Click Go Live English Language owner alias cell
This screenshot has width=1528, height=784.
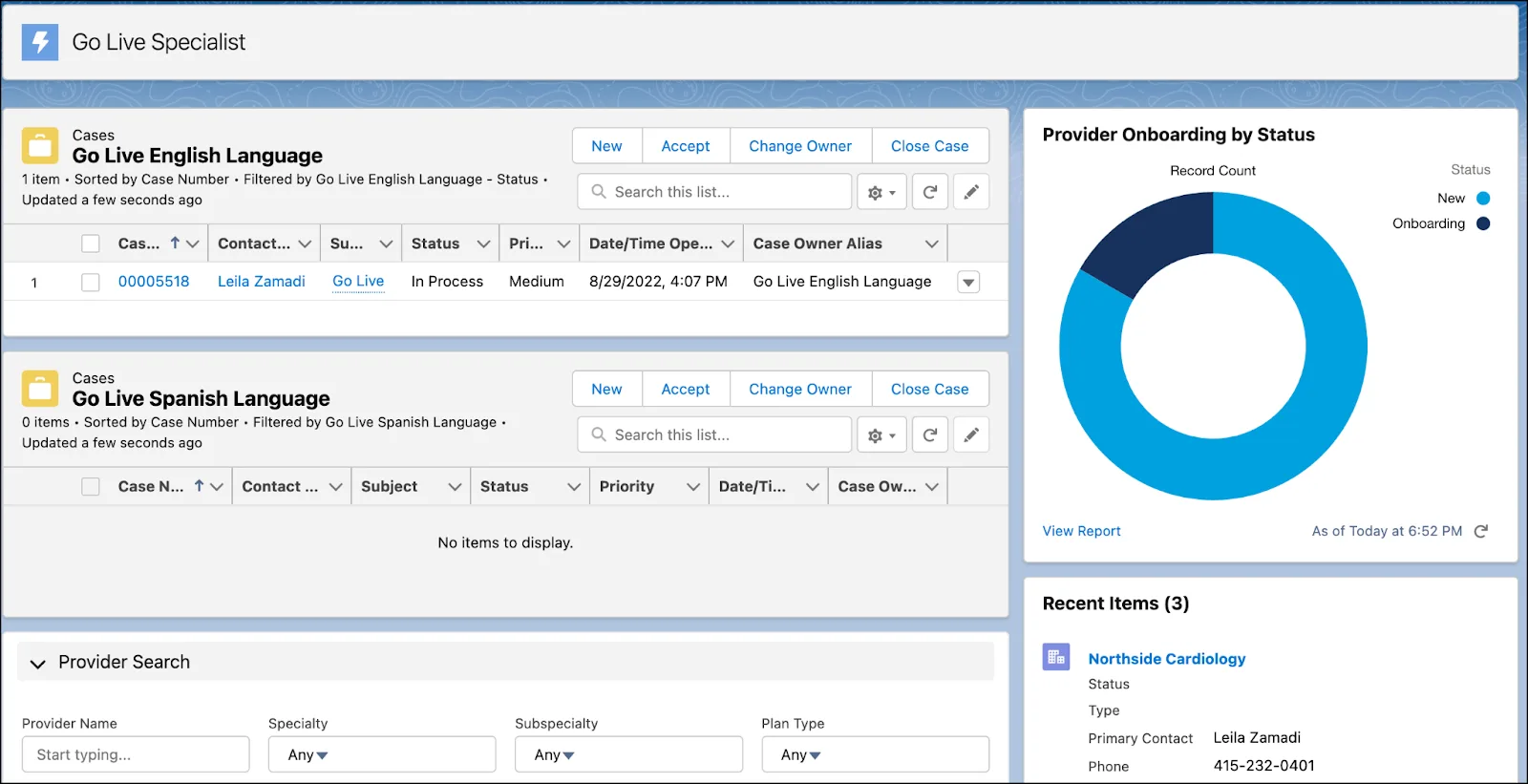coord(842,282)
